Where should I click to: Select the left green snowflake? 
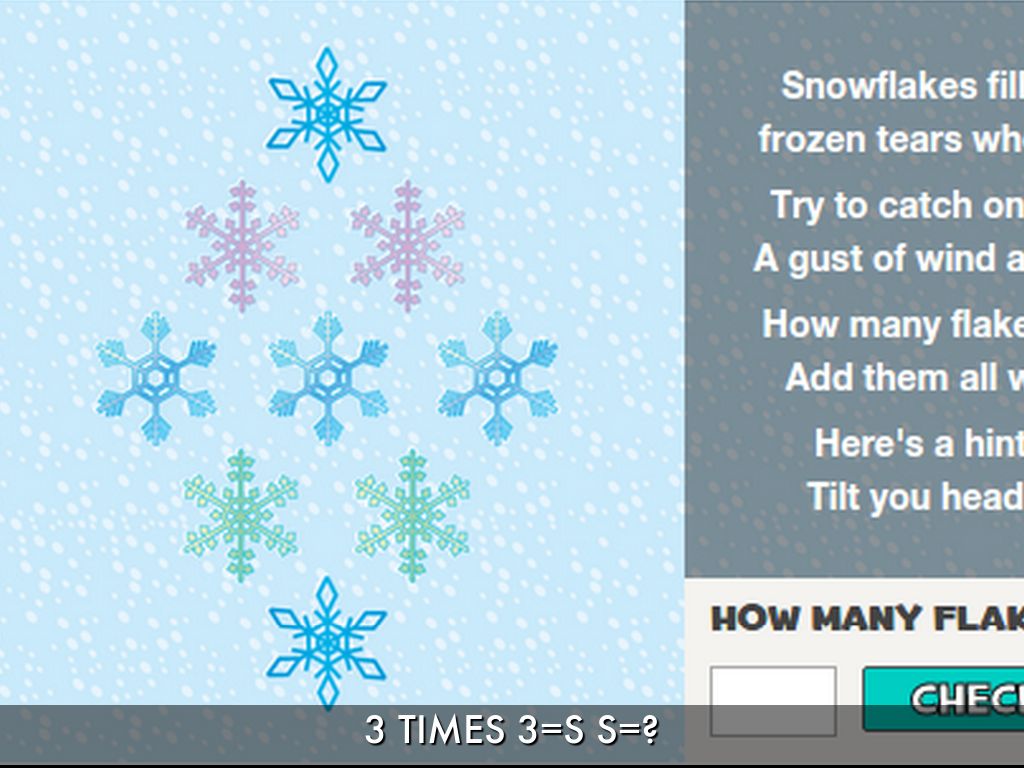click(241, 514)
